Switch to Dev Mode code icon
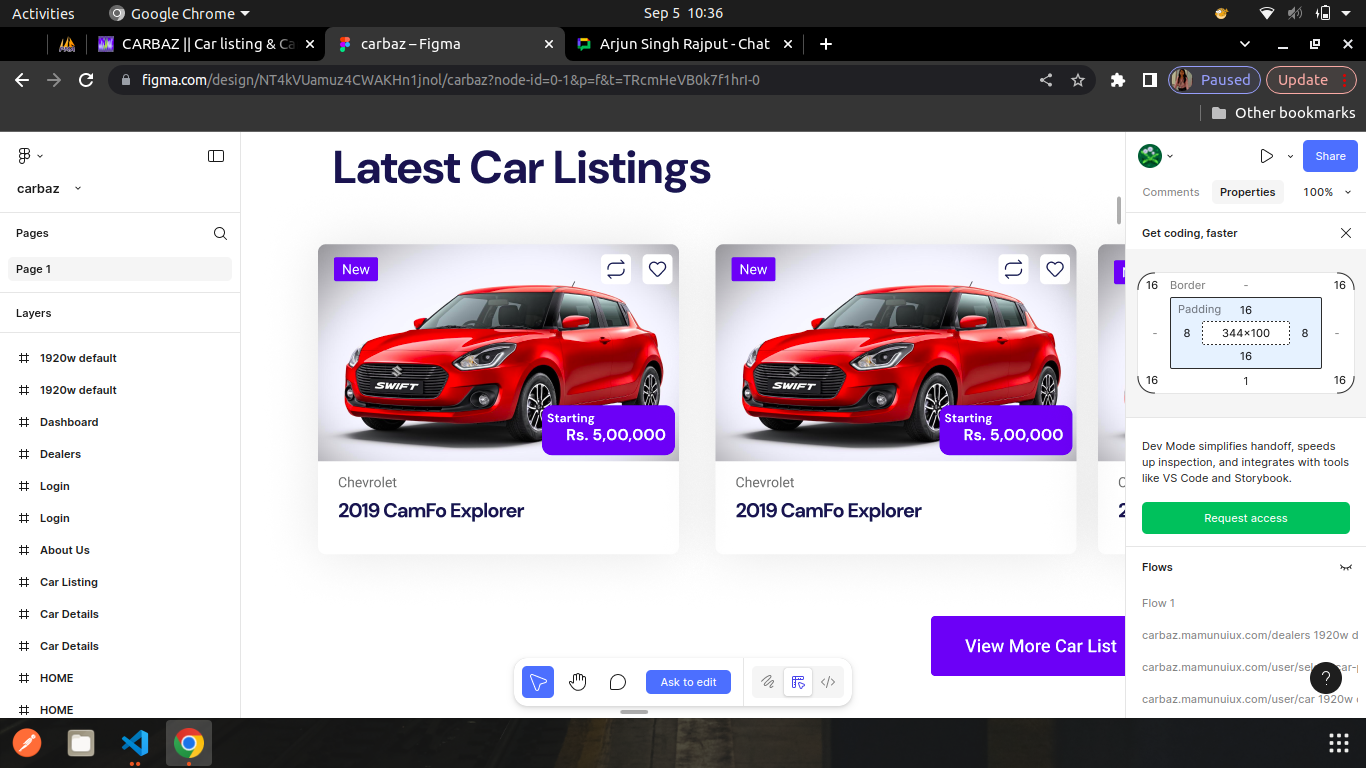The image size is (1366, 768). point(828,682)
